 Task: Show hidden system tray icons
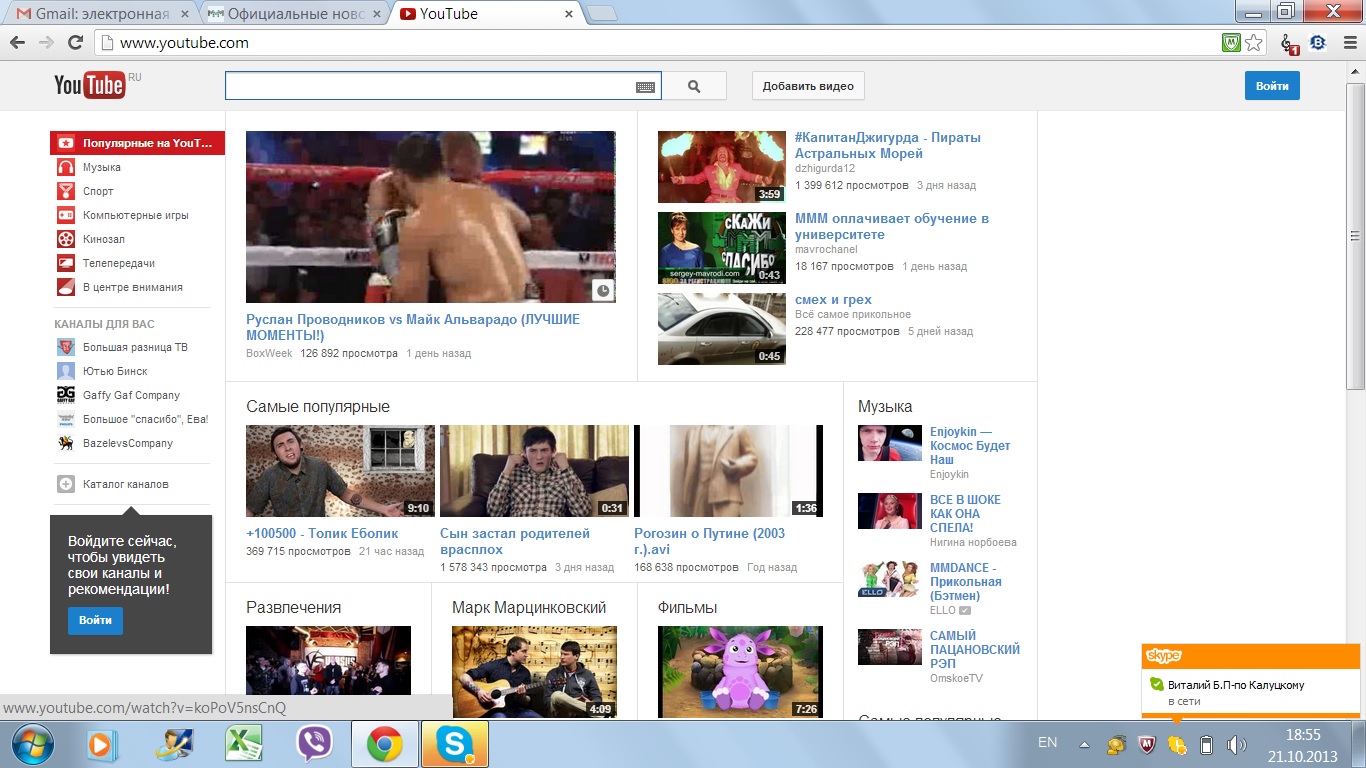1084,745
